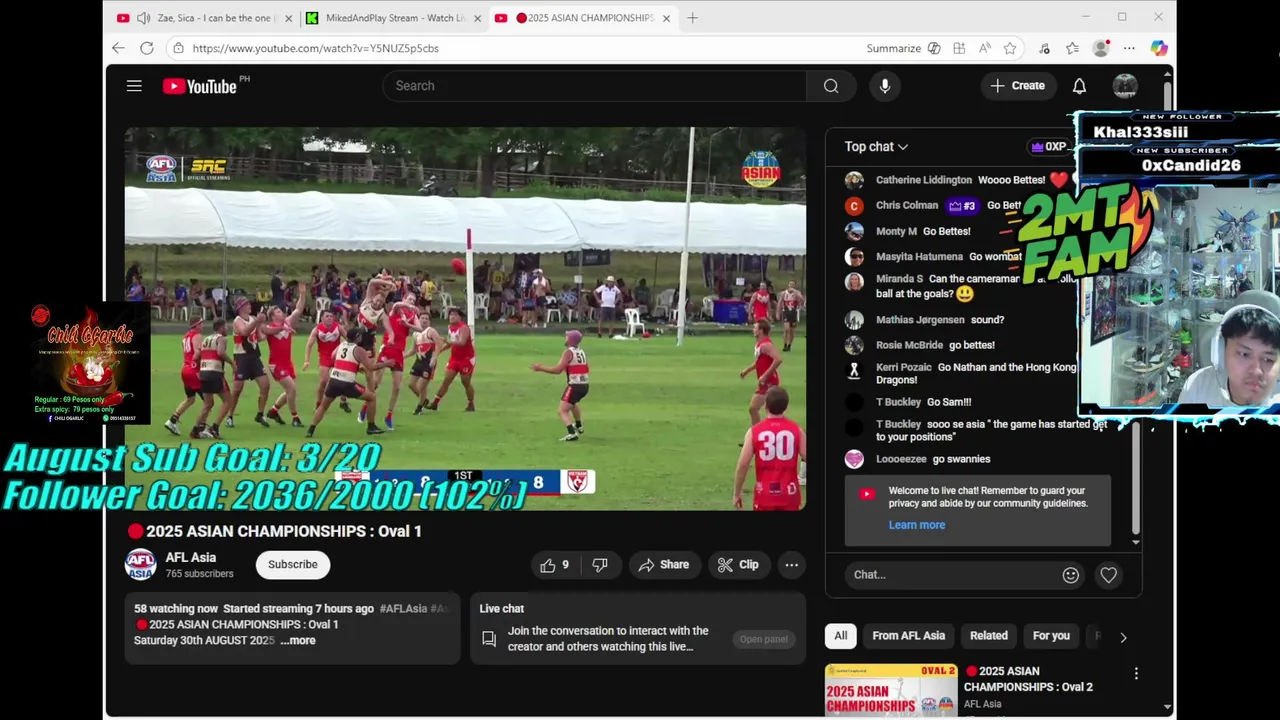Open the AFL Asia channel name
Screen dimensions: 1280x720
point(191,558)
